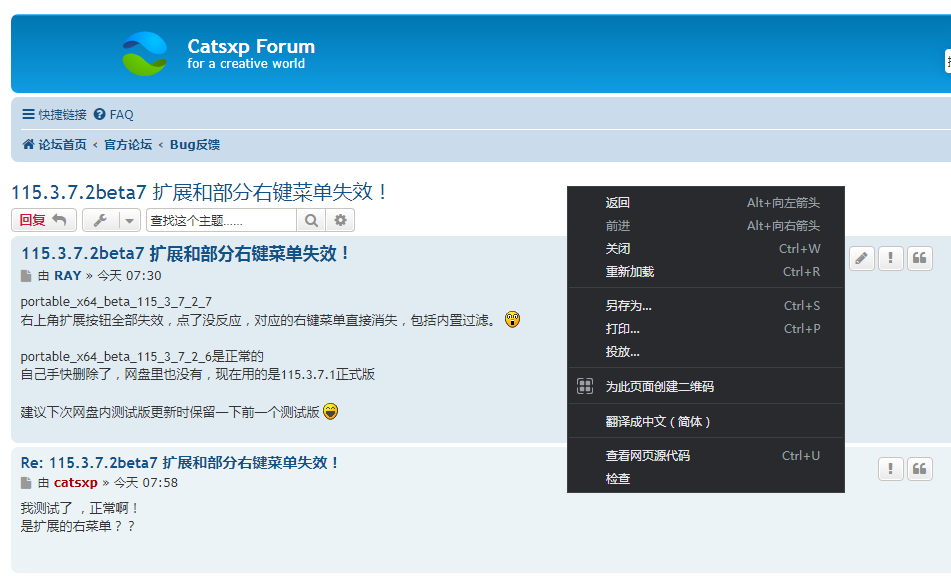Click the red 回复 reply button

[44, 220]
